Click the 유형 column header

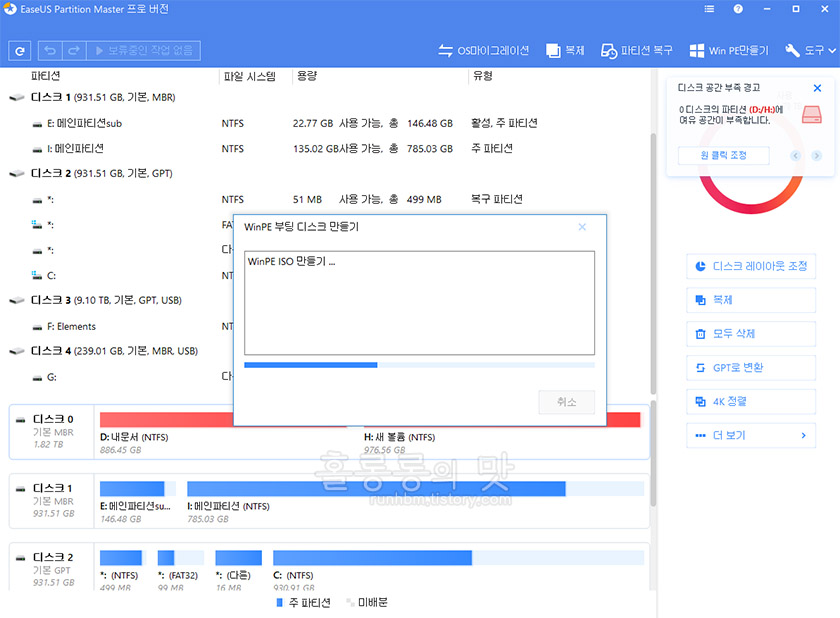(482, 76)
